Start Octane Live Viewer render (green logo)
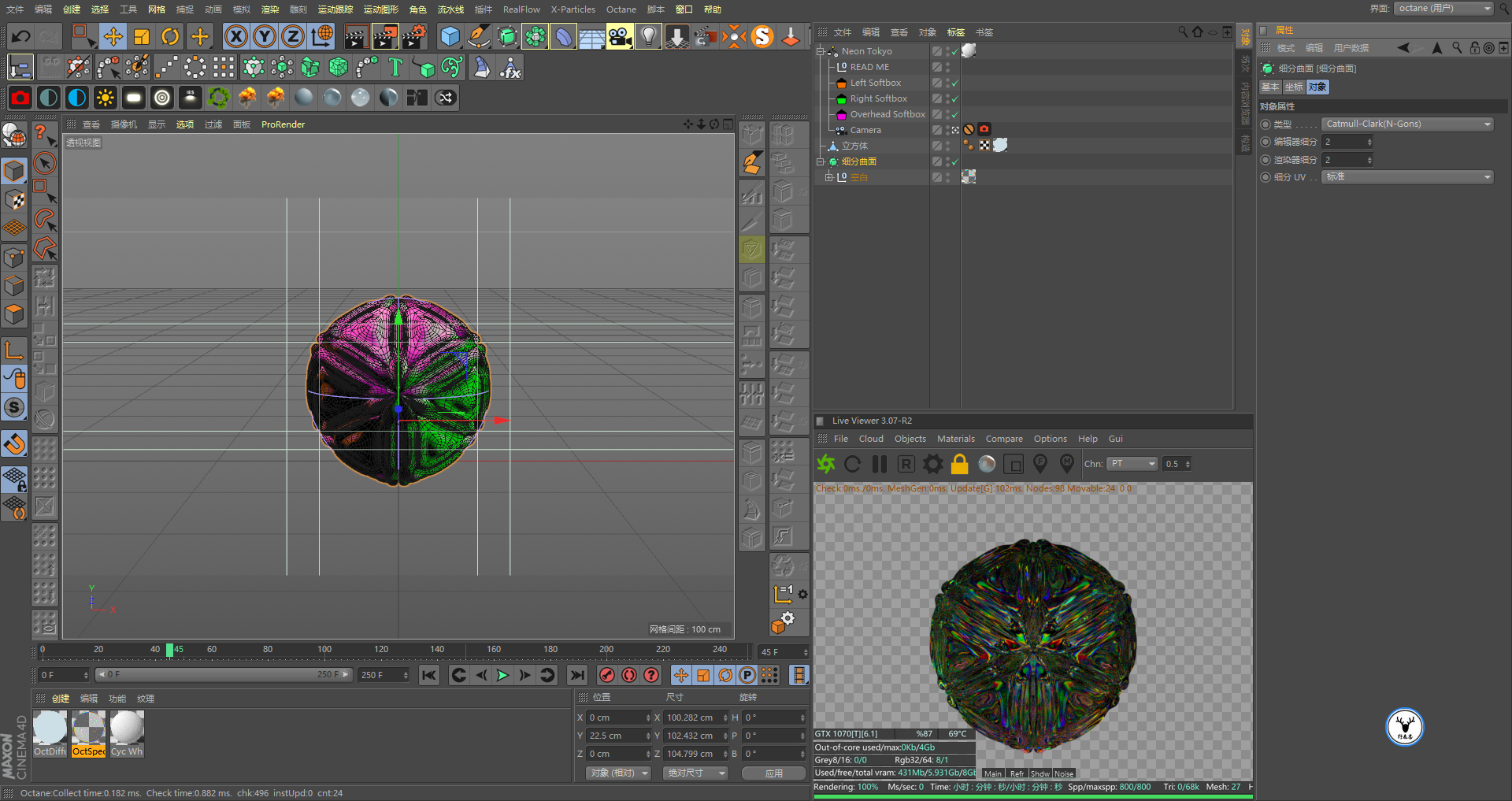1512x801 pixels. (826, 464)
